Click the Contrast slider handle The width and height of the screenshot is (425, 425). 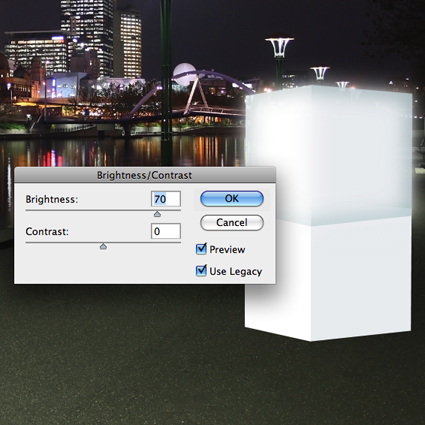point(103,246)
